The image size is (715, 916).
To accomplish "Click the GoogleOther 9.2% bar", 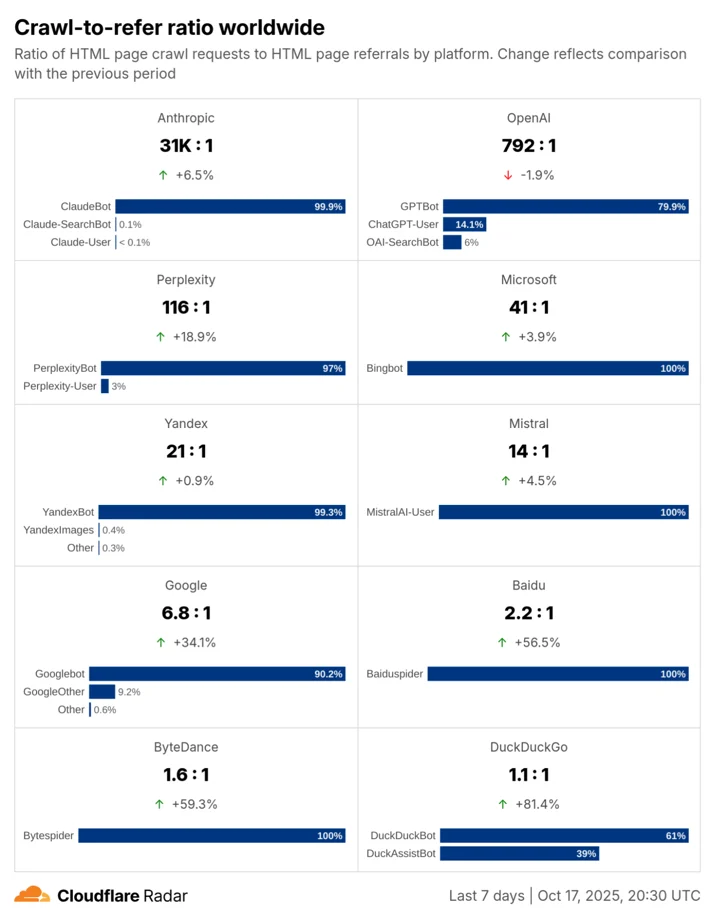I will pos(102,692).
